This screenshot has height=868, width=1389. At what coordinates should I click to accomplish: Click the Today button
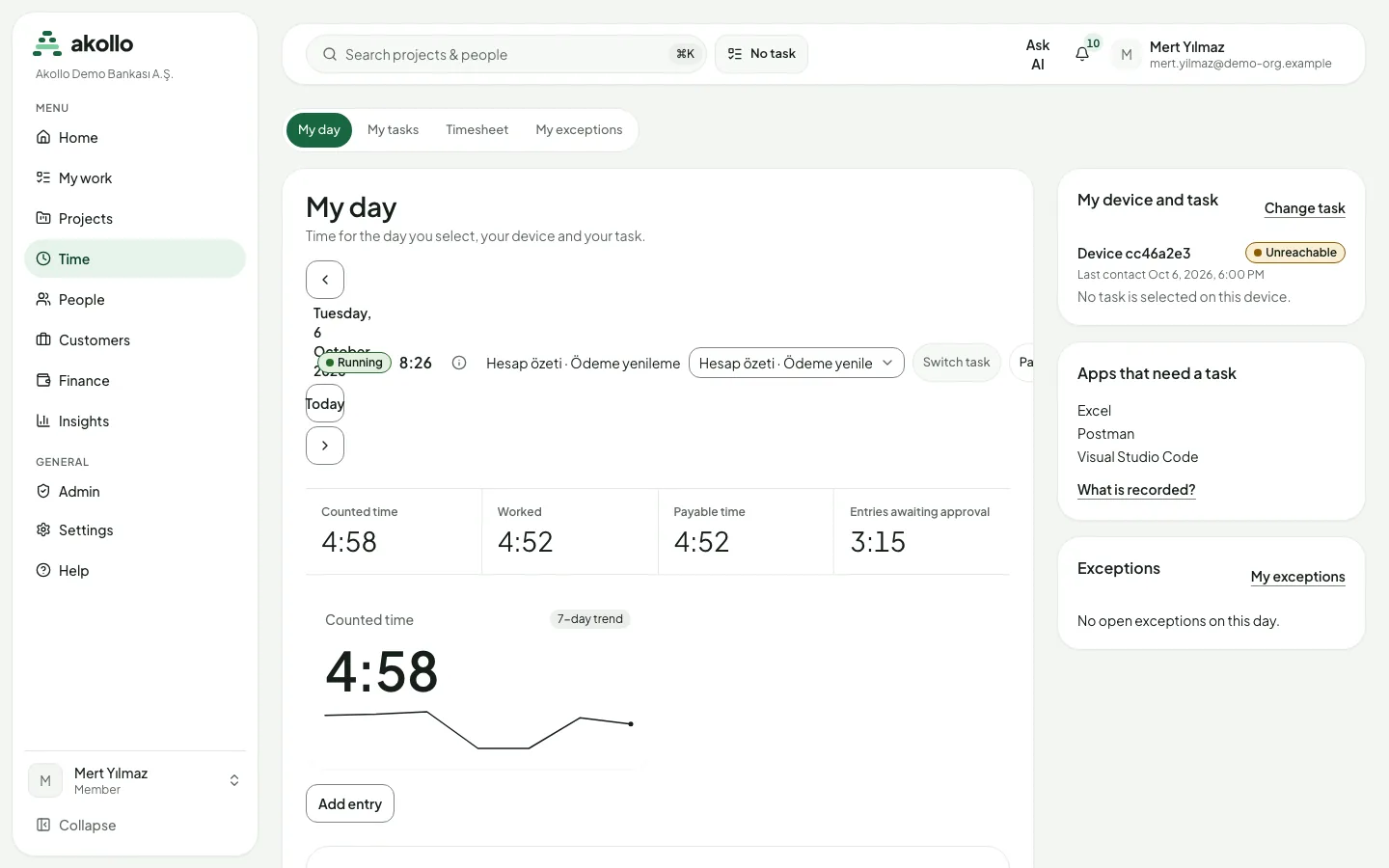tap(325, 404)
